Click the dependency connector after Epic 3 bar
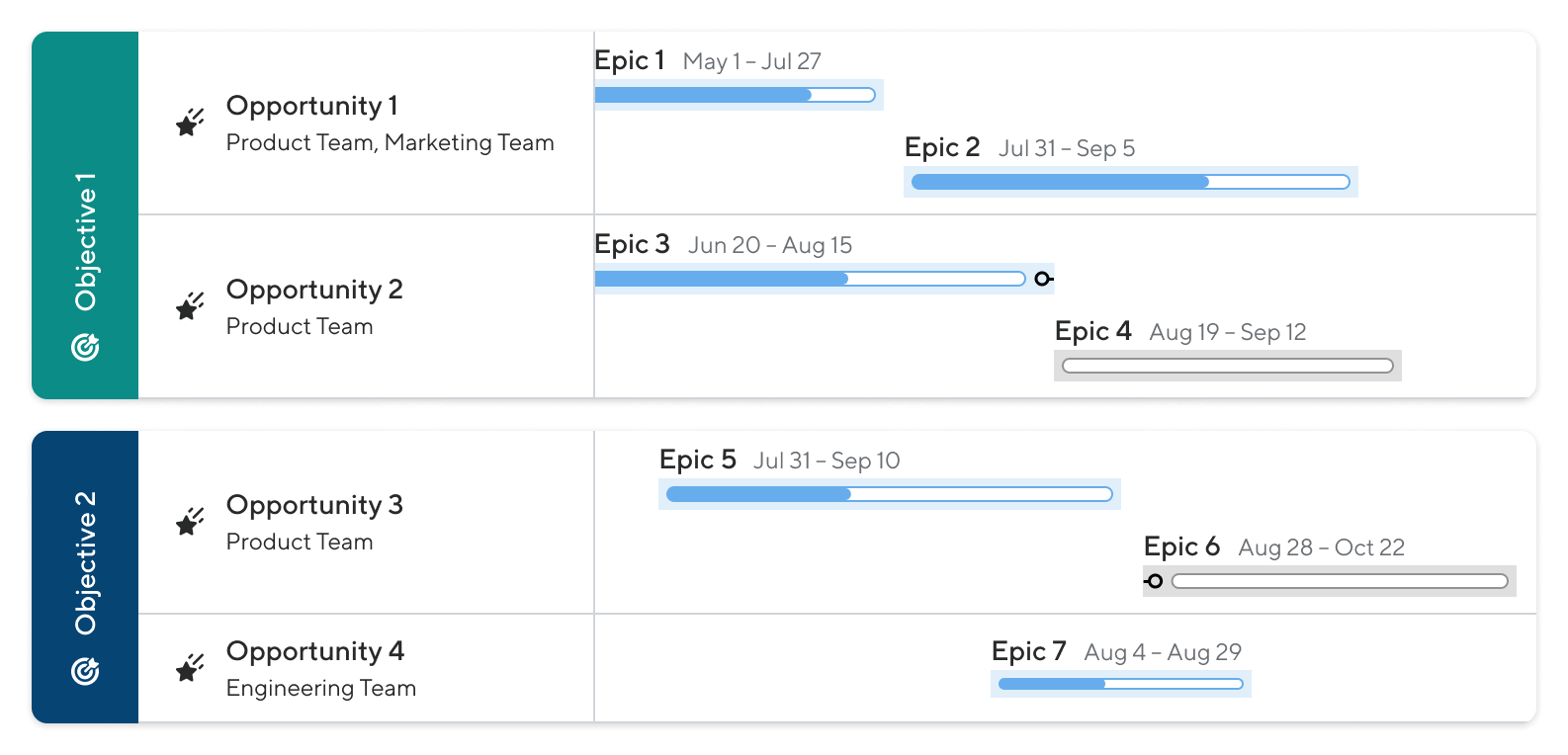This screenshot has height=755, width=1568. coord(1043,279)
